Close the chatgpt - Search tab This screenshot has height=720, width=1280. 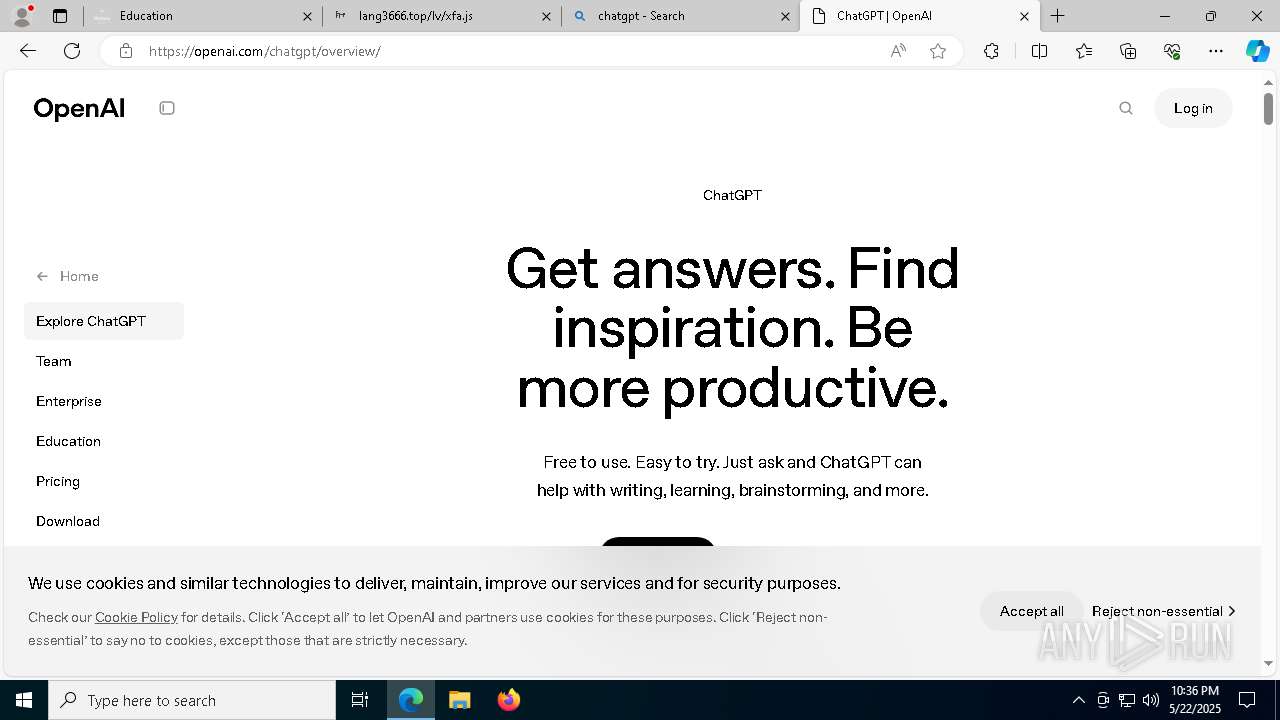click(785, 16)
